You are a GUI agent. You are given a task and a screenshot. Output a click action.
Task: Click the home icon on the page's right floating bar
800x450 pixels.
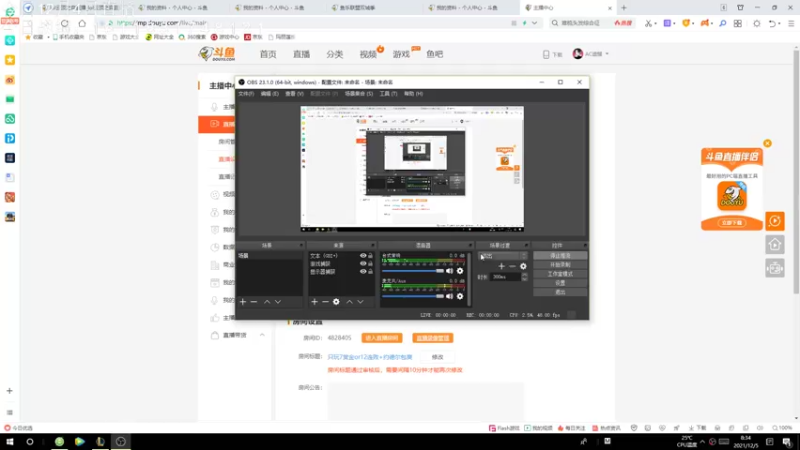[775, 245]
